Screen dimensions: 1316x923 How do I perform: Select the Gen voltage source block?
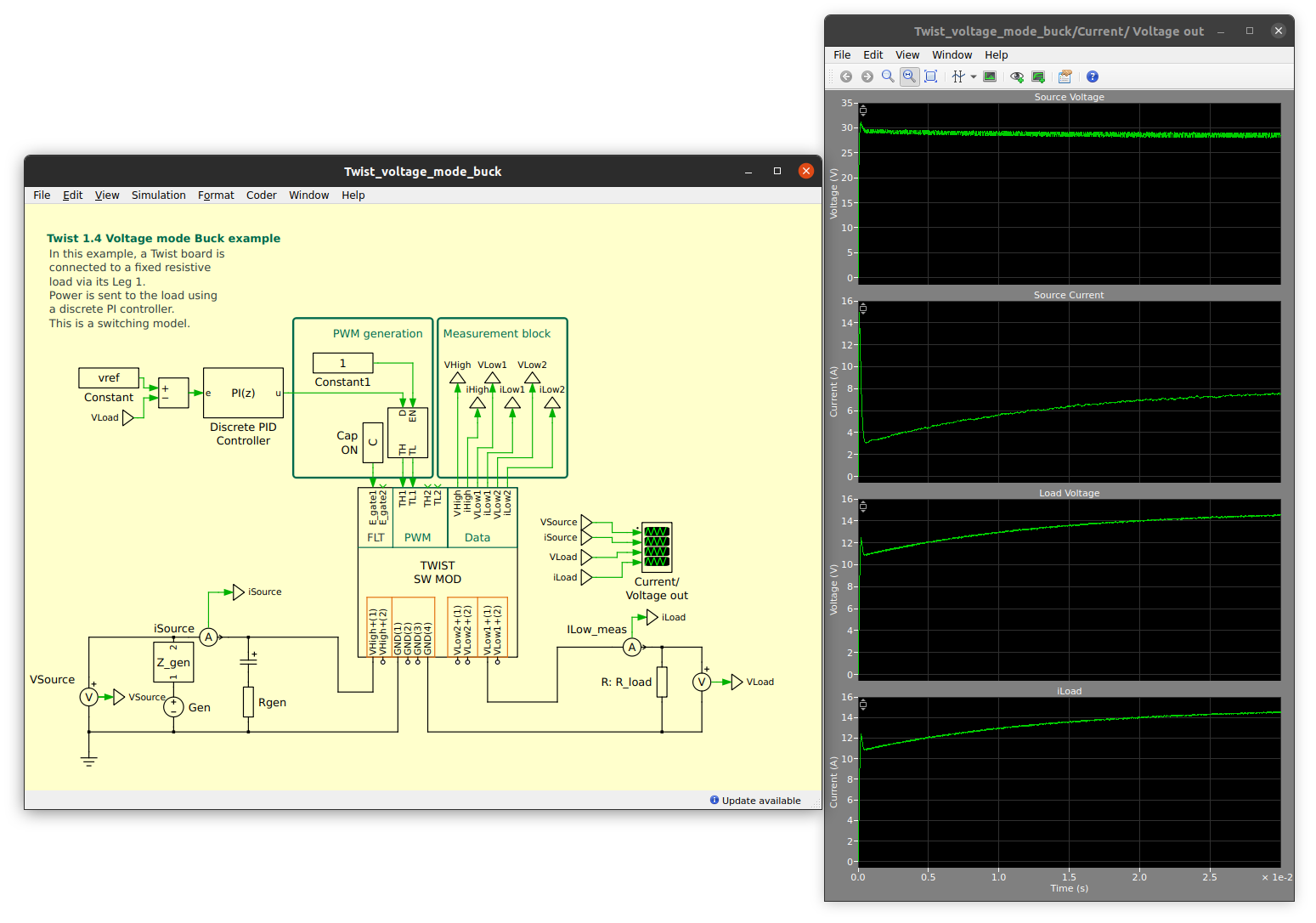tap(173, 706)
